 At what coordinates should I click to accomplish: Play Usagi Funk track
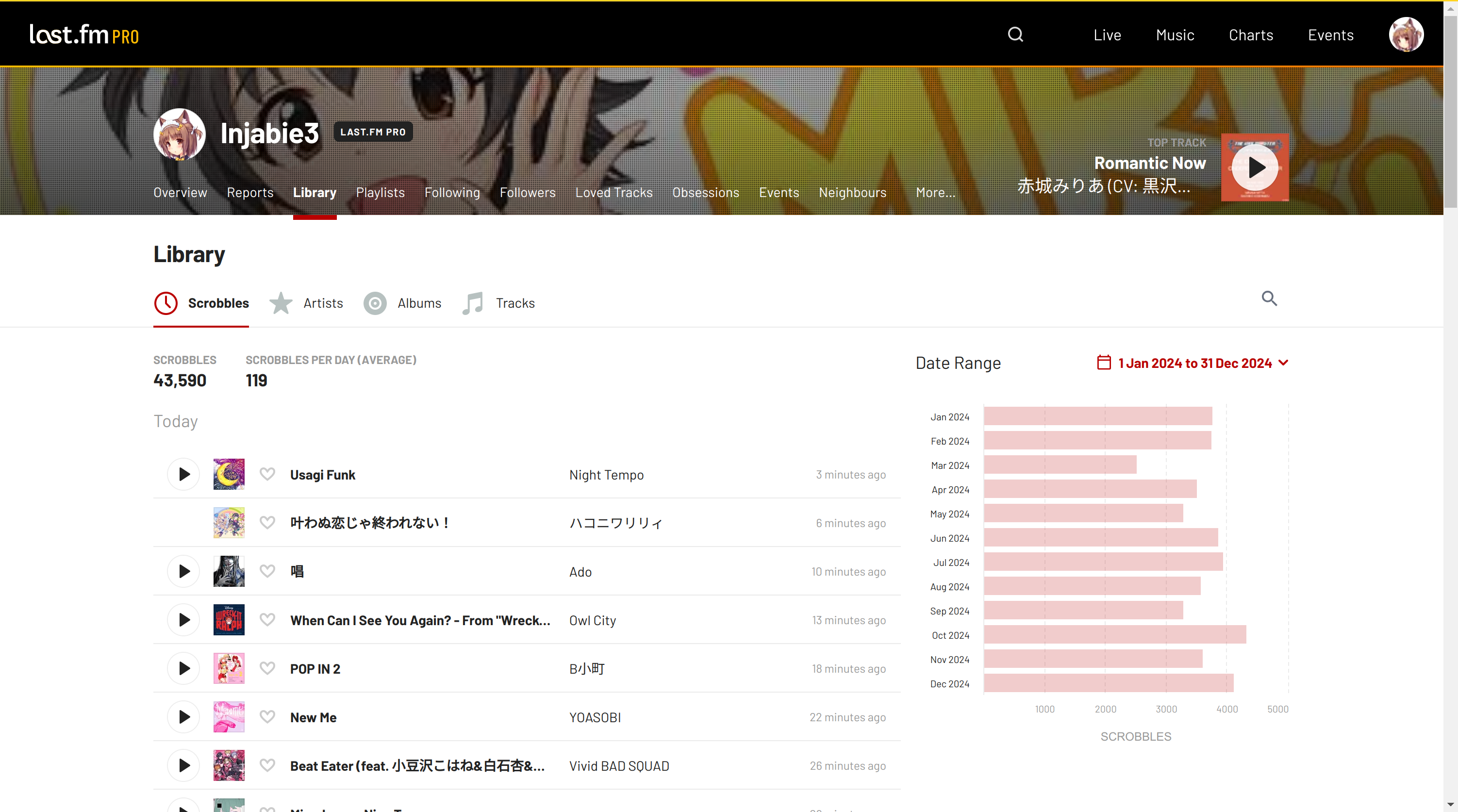click(183, 474)
